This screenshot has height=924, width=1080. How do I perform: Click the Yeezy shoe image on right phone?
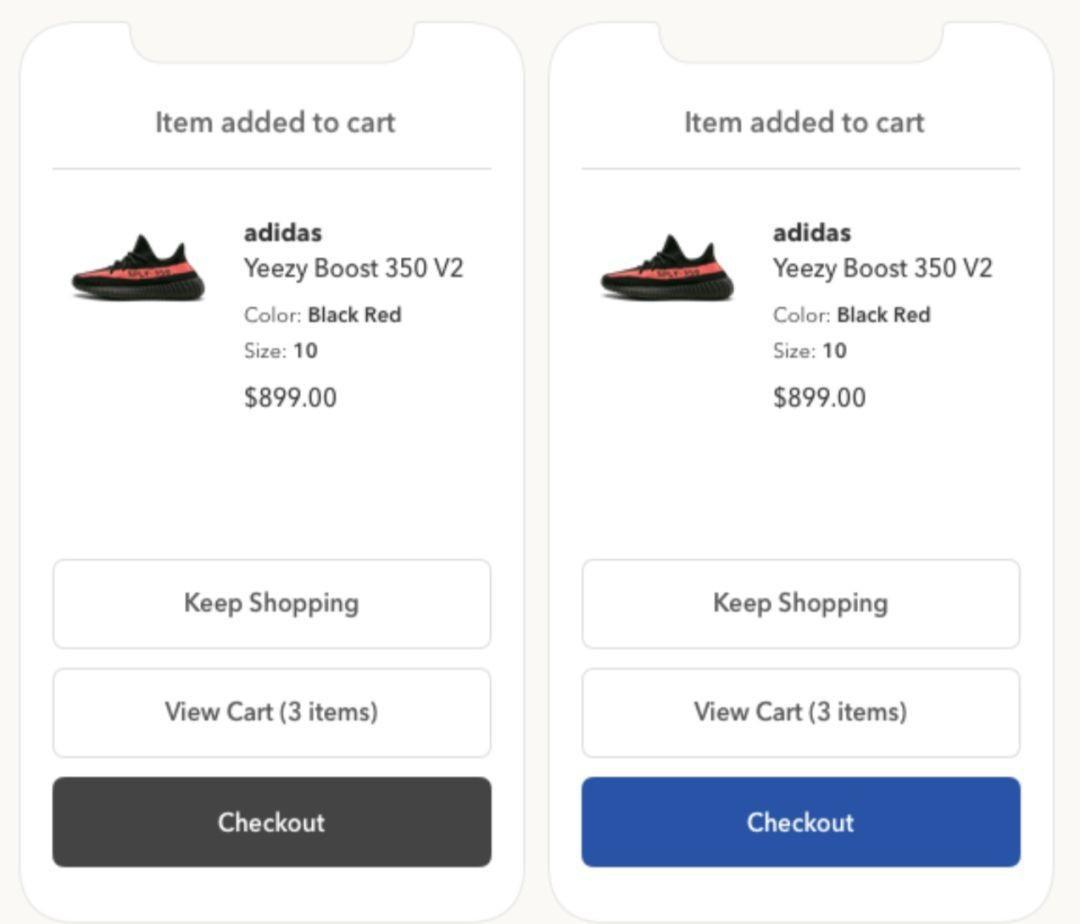click(667, 268)
